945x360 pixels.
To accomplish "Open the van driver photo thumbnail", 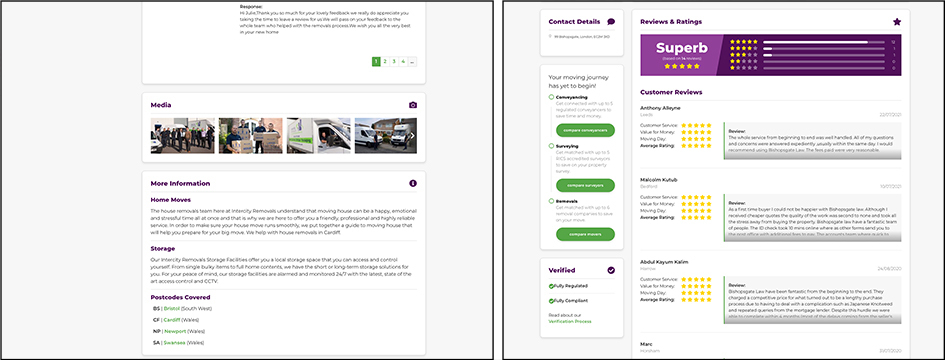I will [318, 136].
